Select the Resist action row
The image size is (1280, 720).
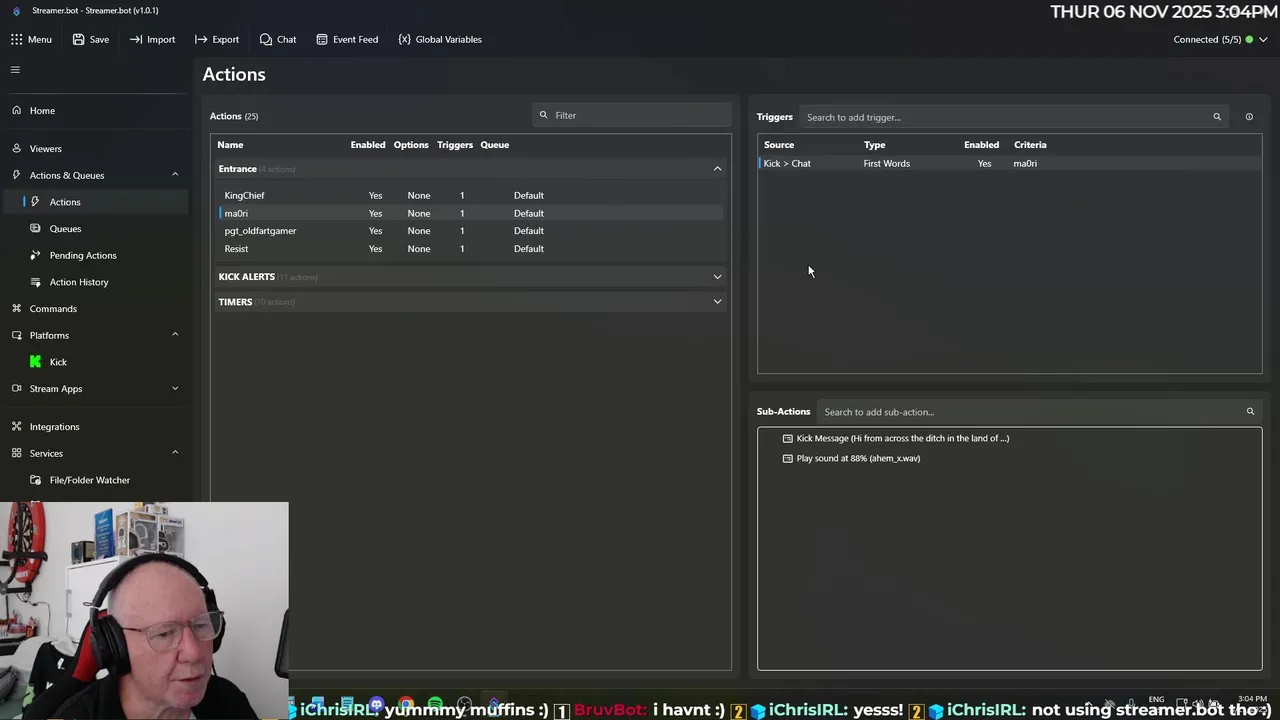pyautogui.click(x=470, y=249)
